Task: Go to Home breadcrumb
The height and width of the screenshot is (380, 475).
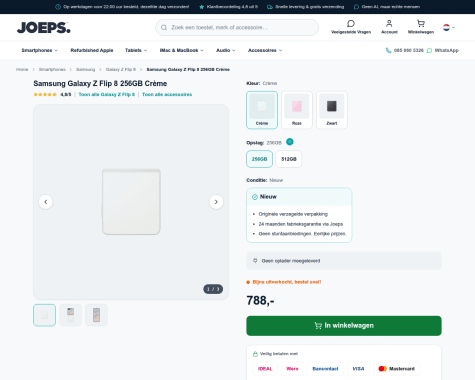Action: point(22,69)
